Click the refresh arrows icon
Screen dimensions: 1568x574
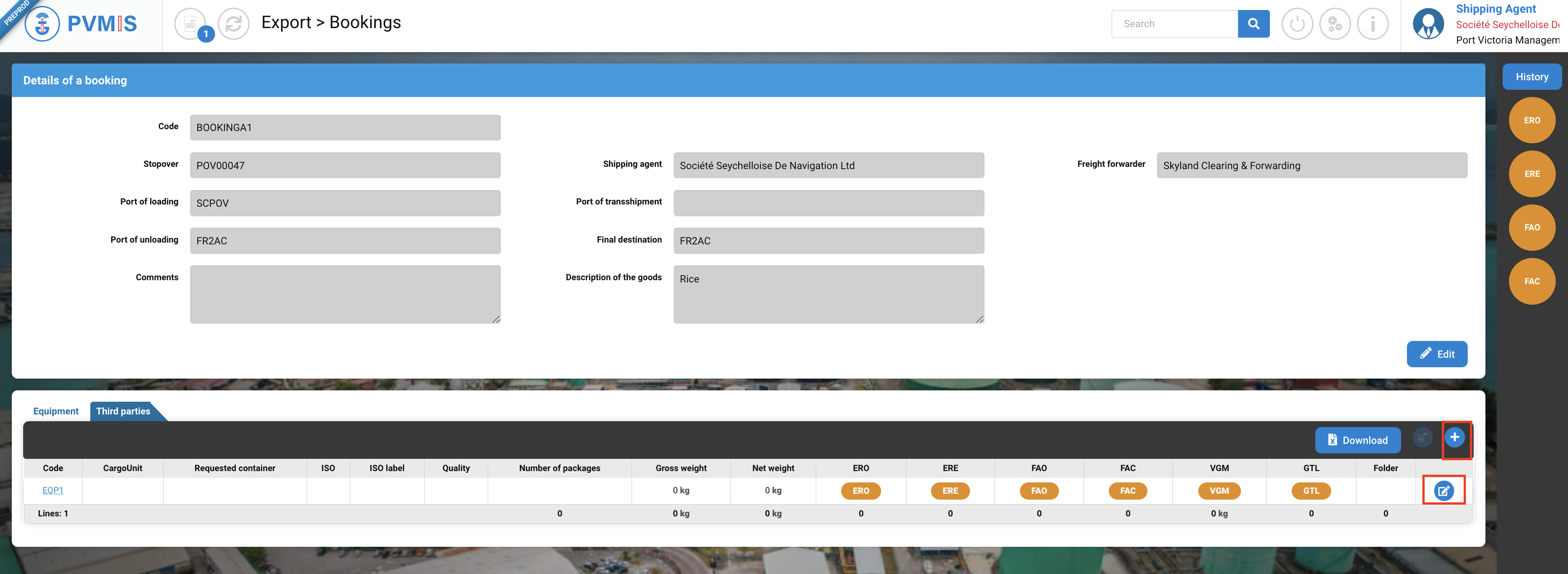(234, 24)
